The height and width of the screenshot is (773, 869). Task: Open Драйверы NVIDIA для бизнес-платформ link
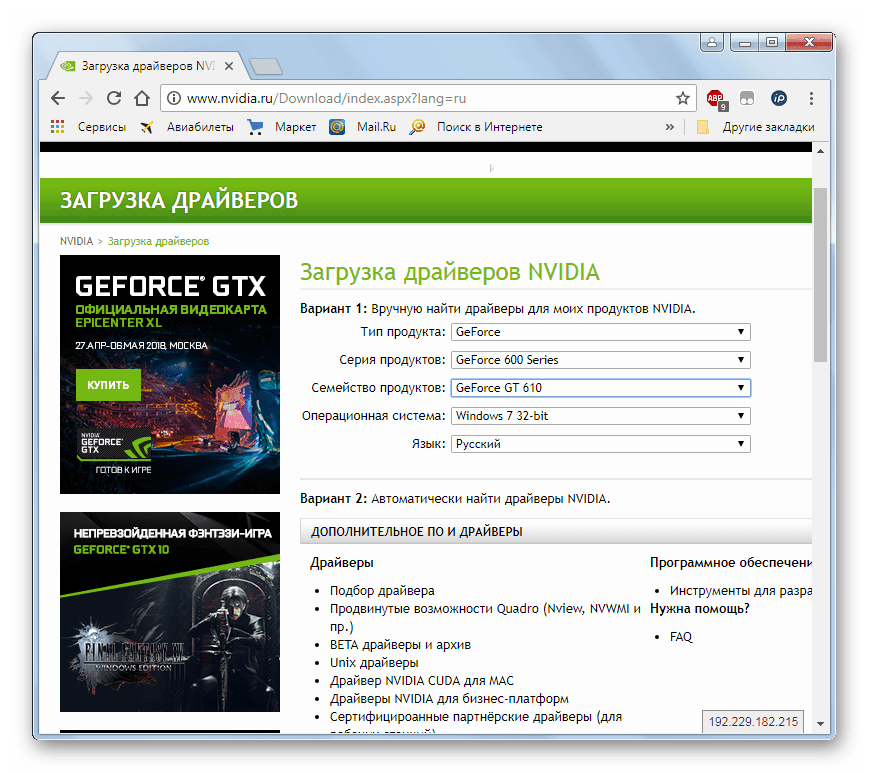(449, 699)
